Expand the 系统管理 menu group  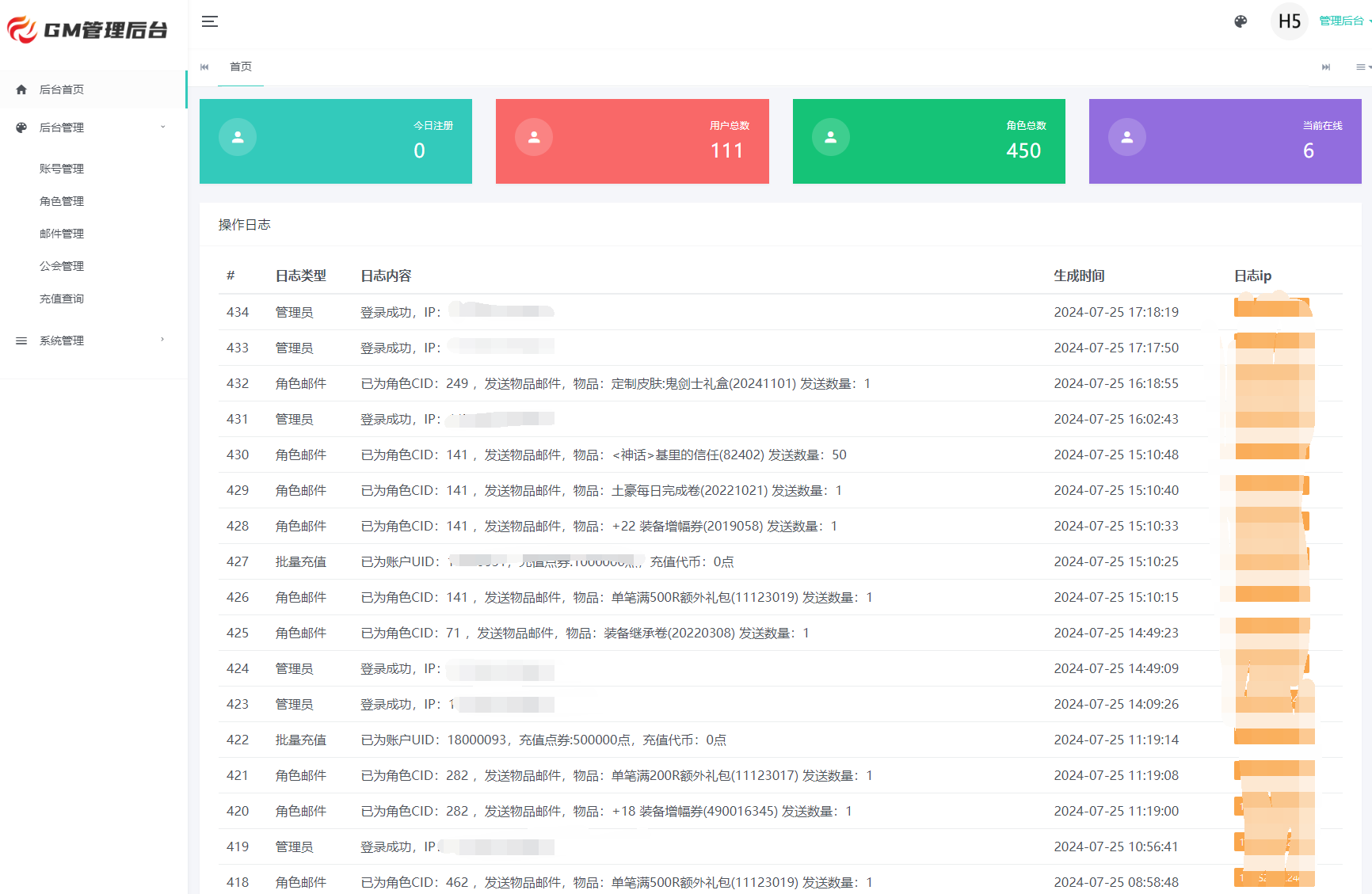click(93, 340)
